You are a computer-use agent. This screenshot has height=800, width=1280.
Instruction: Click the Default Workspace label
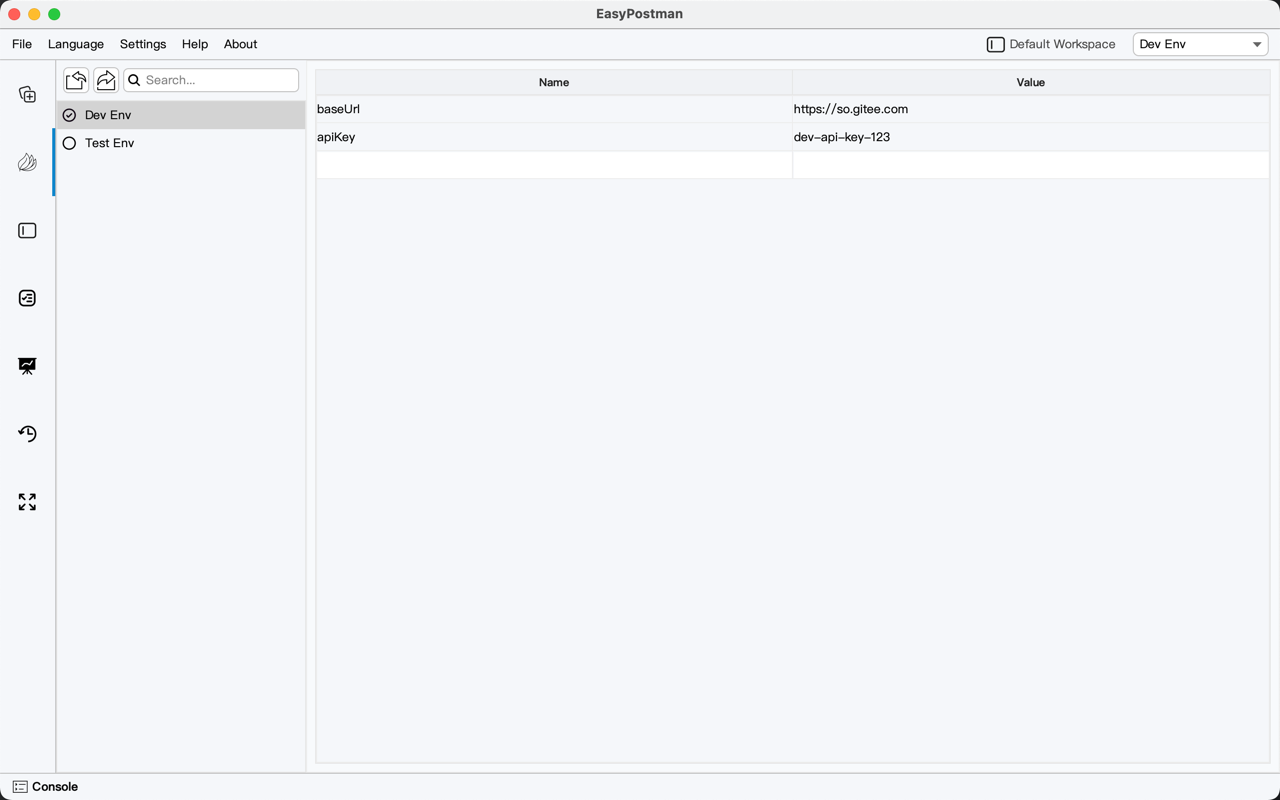[x=1062, y=44]
